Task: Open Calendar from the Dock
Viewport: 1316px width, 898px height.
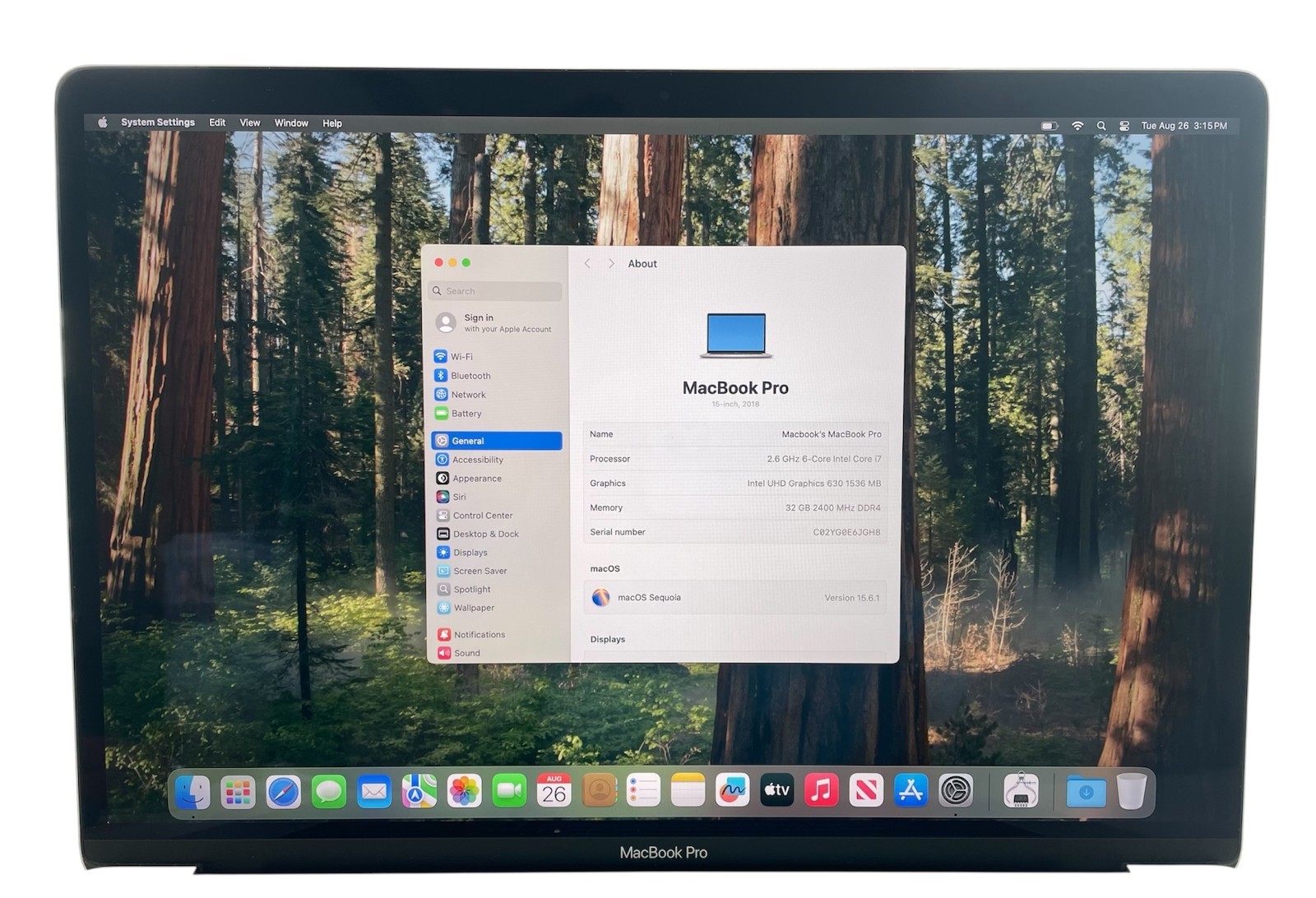Action: [554, 791]
